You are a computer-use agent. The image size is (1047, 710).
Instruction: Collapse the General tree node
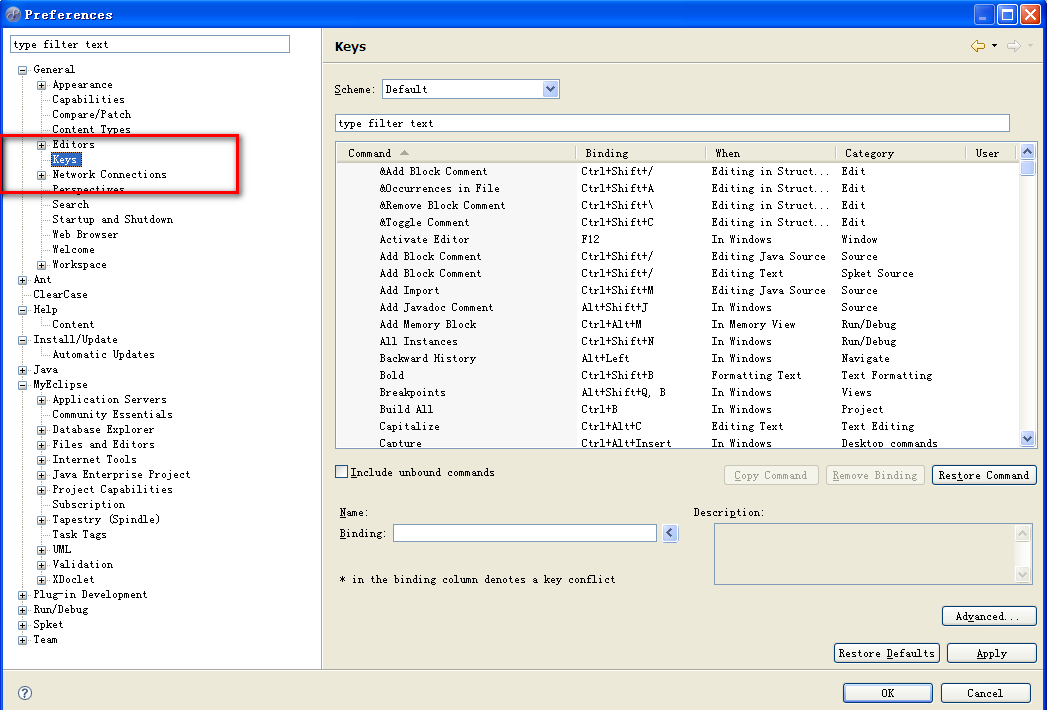tap(23, 70)
